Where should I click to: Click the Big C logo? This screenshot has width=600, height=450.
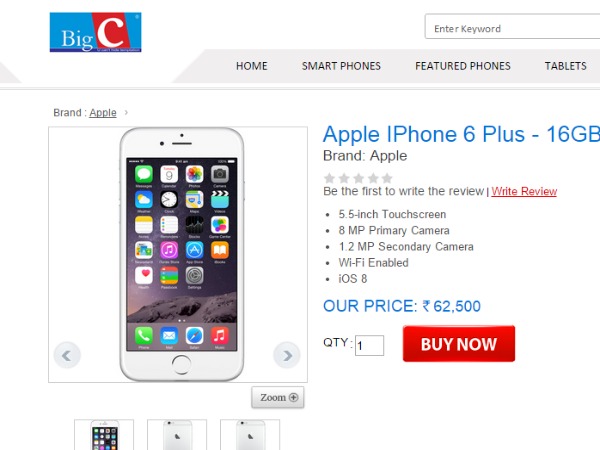tap(95, 32)
